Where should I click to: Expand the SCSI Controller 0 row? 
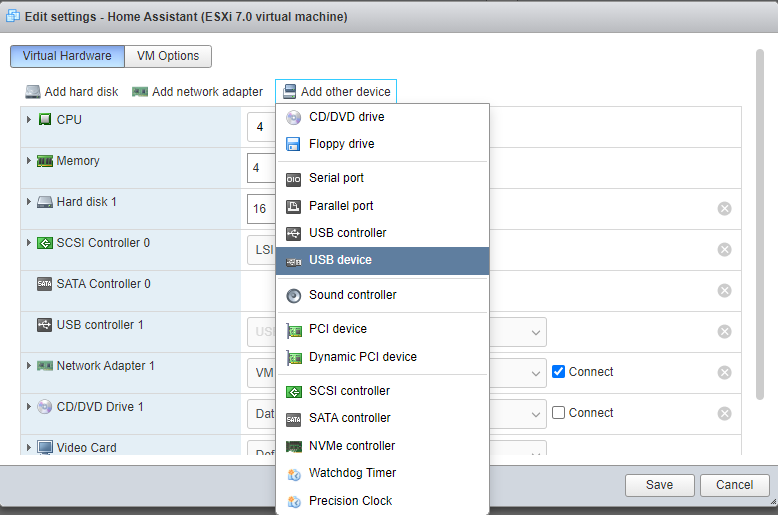29,243
